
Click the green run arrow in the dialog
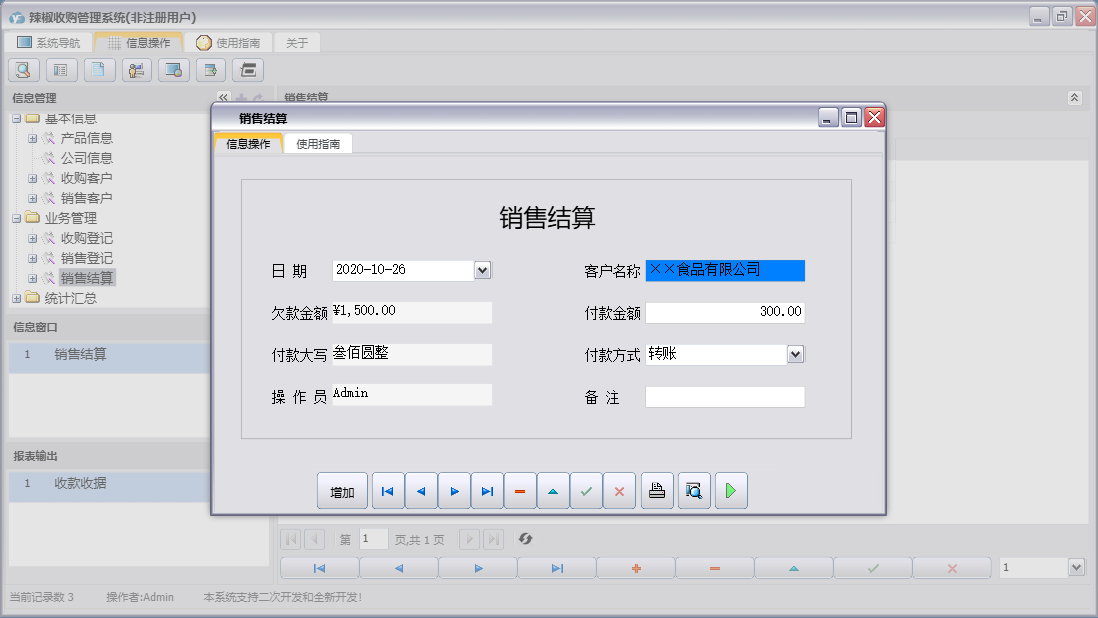[731, 490]
